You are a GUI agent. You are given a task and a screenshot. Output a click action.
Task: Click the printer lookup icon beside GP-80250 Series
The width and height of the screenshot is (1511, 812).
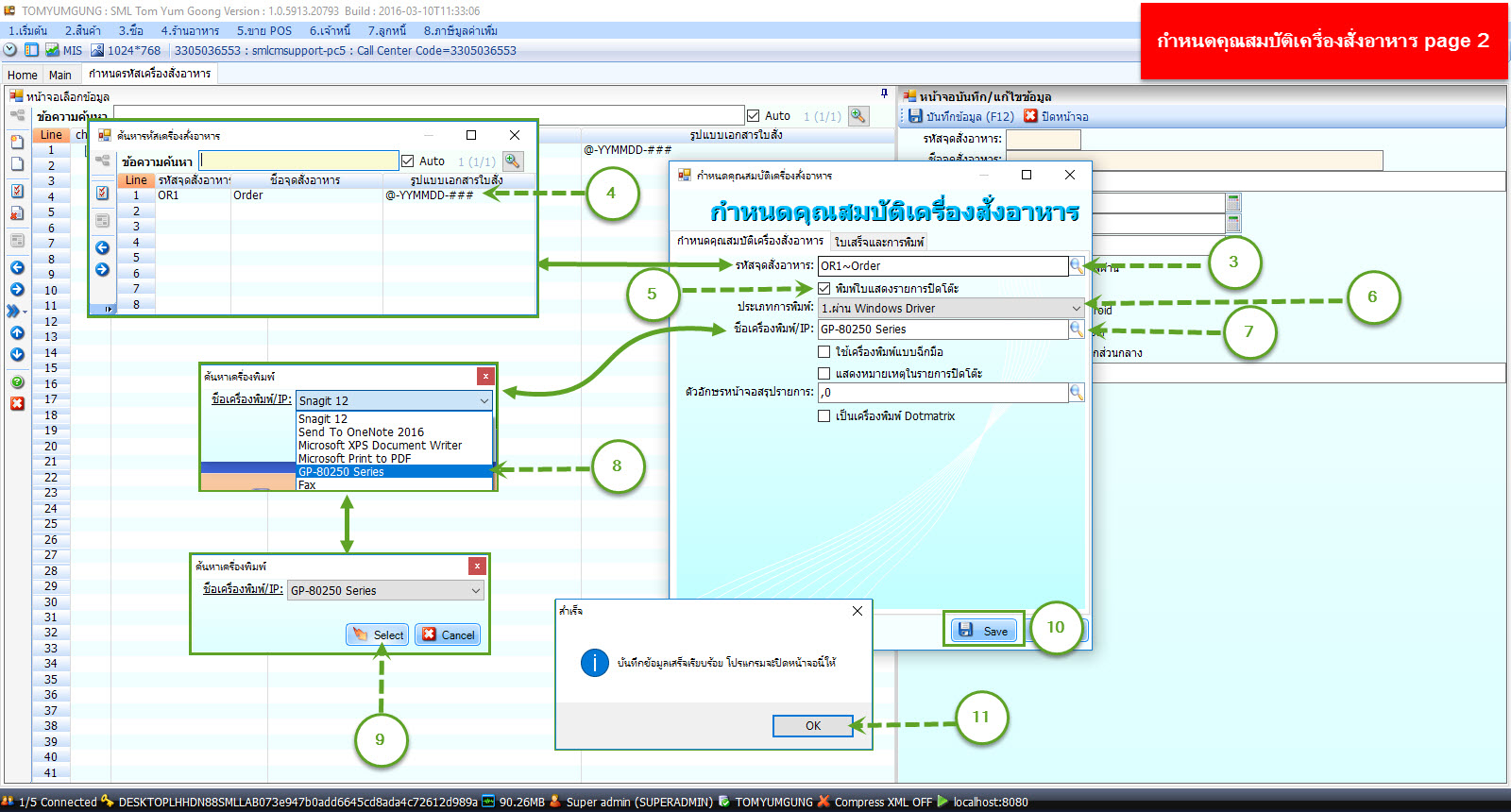1076,330
